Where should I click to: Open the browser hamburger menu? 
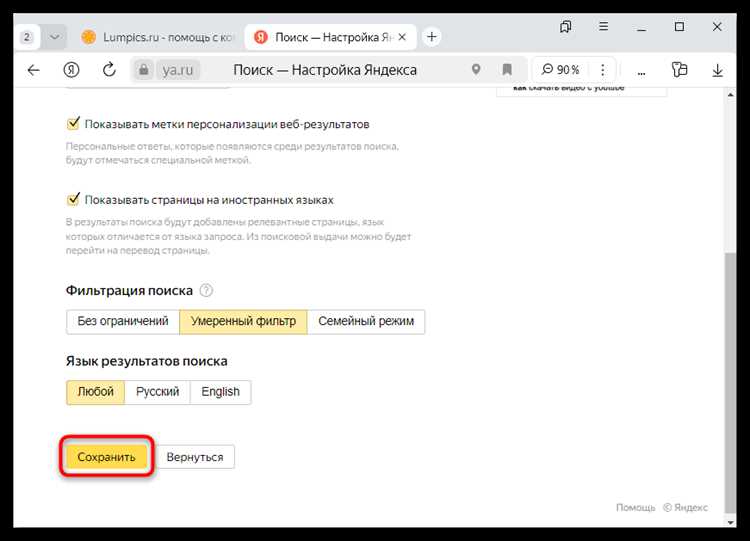coord(604,26)
